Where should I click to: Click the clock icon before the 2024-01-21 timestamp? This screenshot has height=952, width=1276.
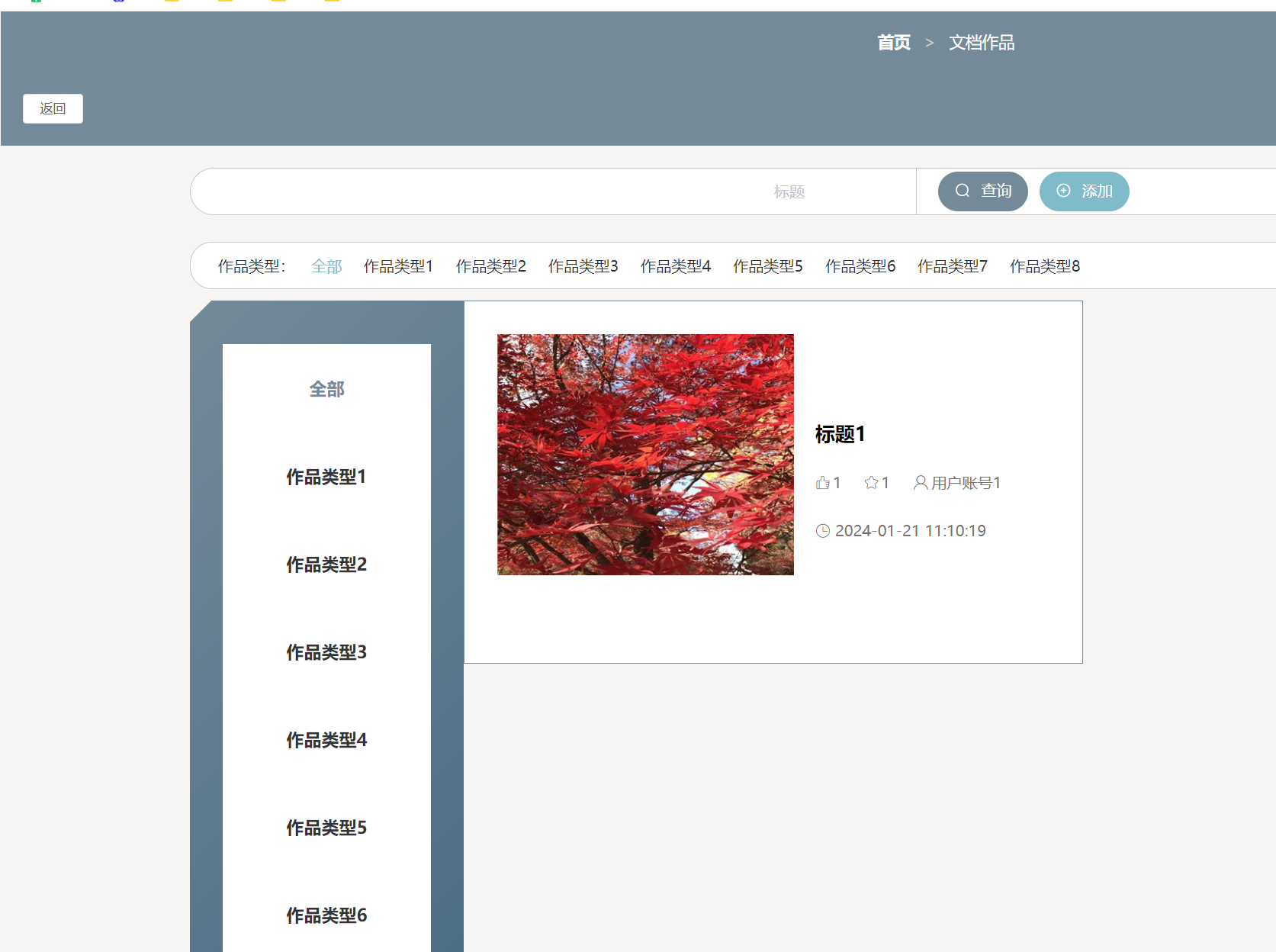point(823,530)
